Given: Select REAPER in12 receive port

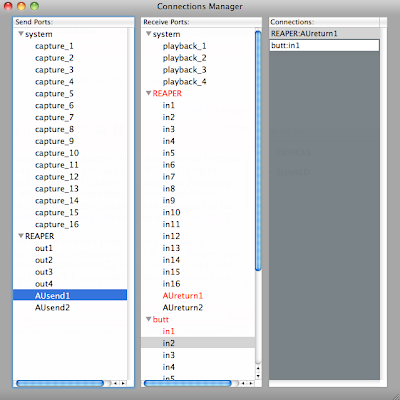Looking at the screenshot, I should tap(171, 236).
